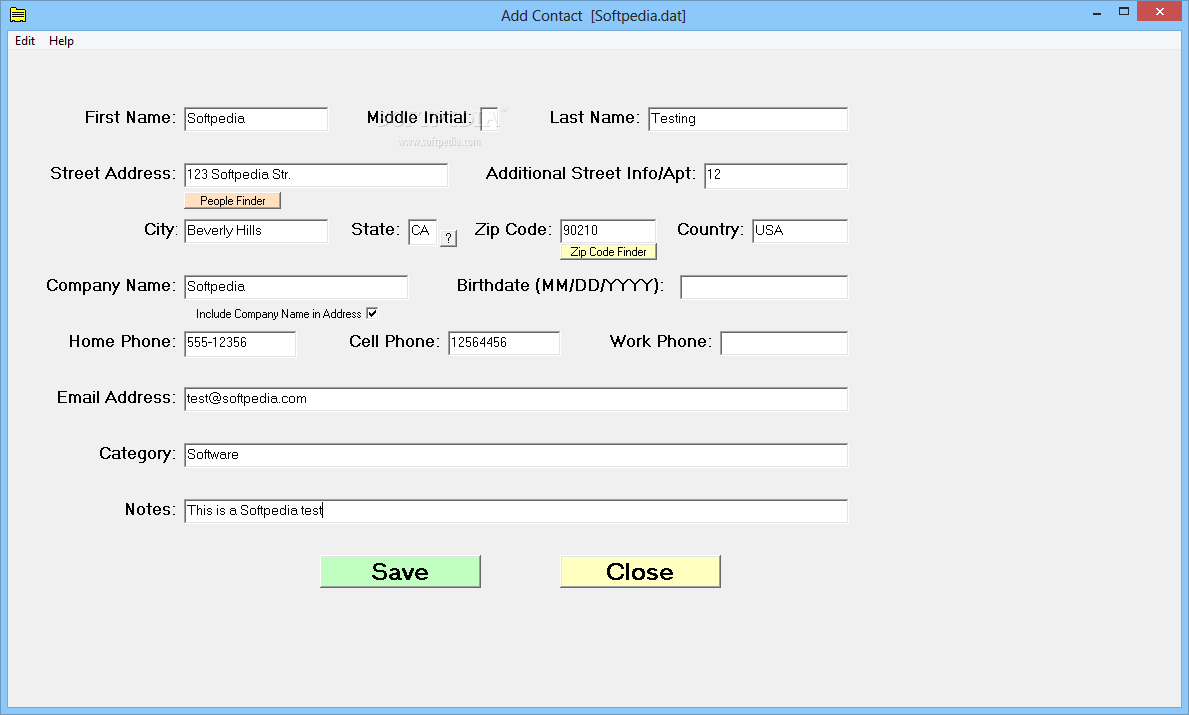Click the app icon in the title bar

click(x=18, y=15)
